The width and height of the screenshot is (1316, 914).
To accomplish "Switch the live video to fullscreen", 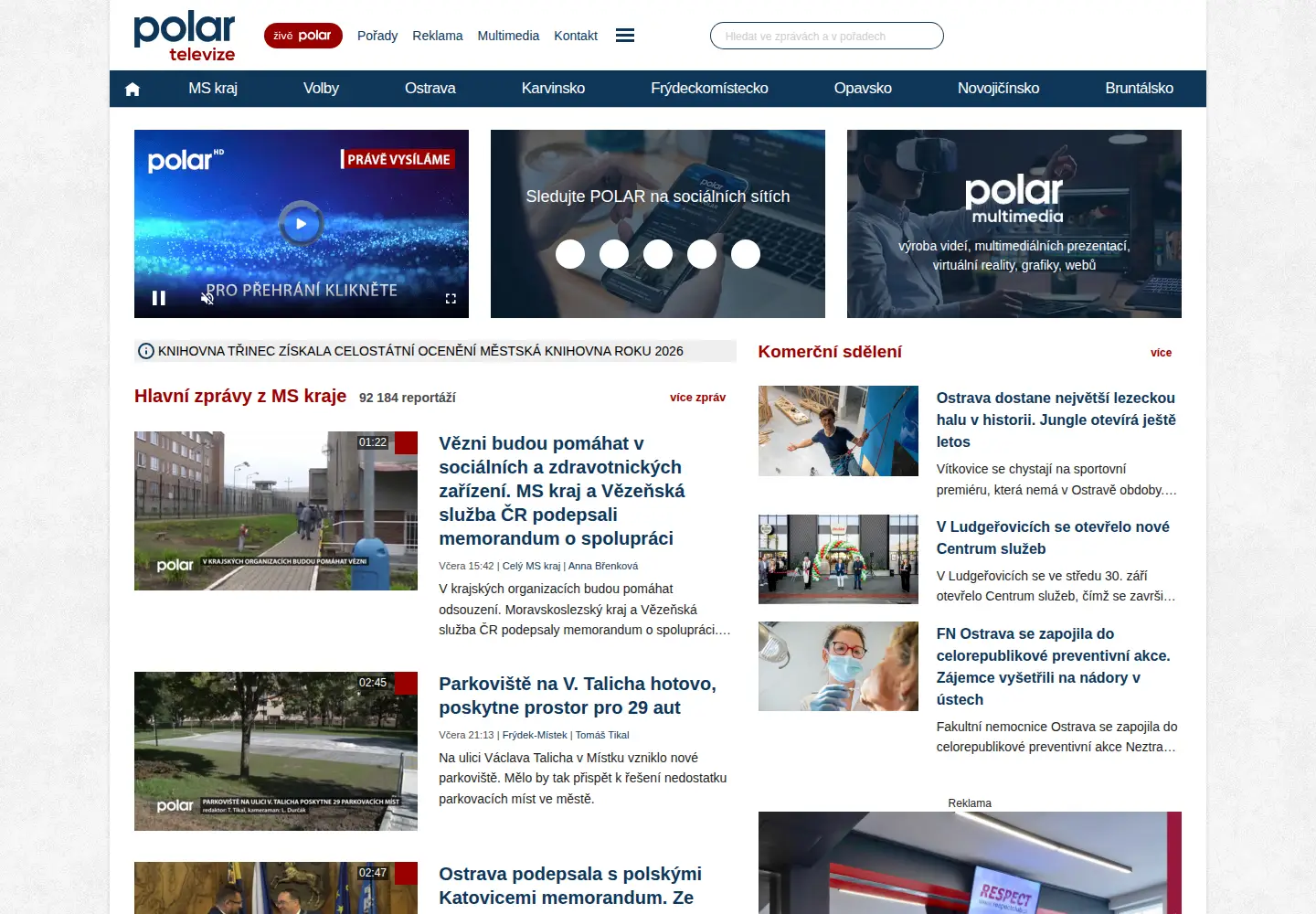I will pos(451,299).
